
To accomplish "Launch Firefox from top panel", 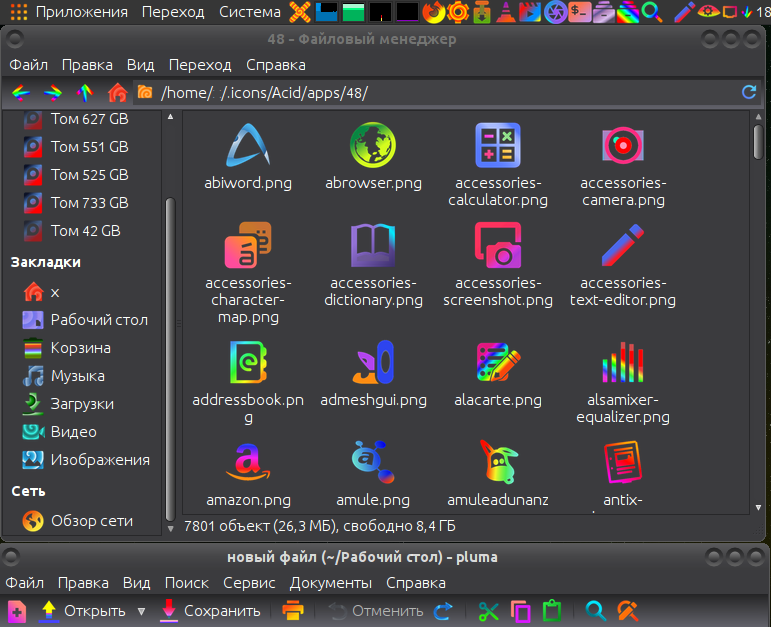I will point(433,12).
